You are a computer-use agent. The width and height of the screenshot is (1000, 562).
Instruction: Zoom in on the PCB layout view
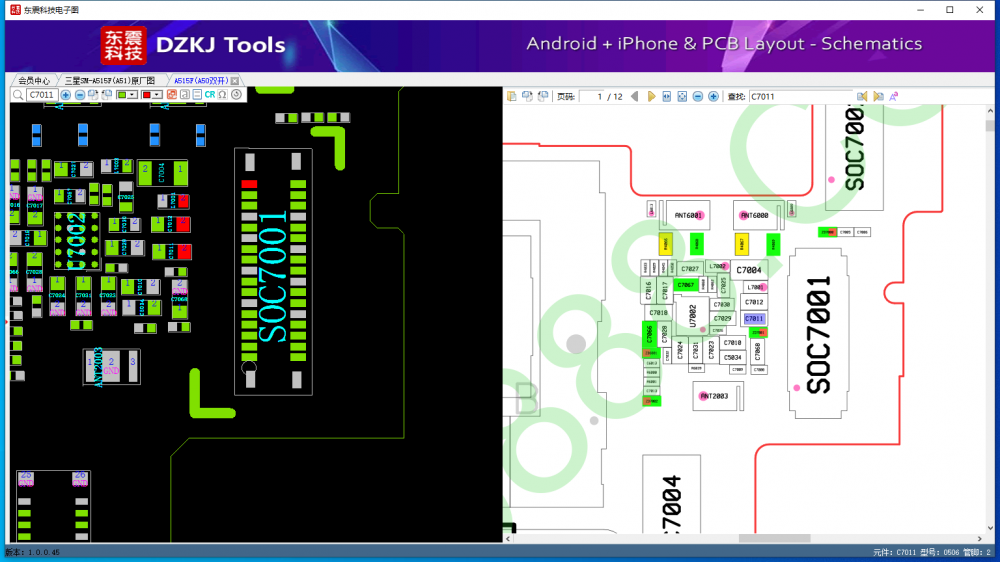pos(65,95)
